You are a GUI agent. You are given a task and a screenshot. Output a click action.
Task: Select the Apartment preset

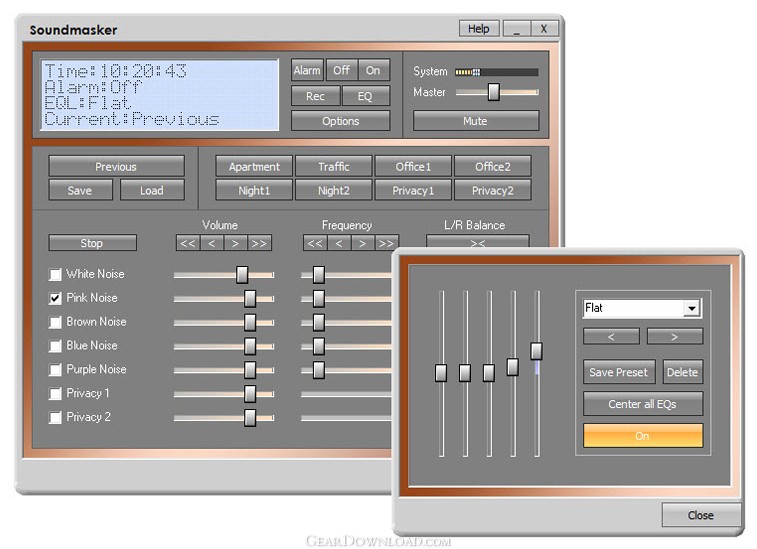254,167
